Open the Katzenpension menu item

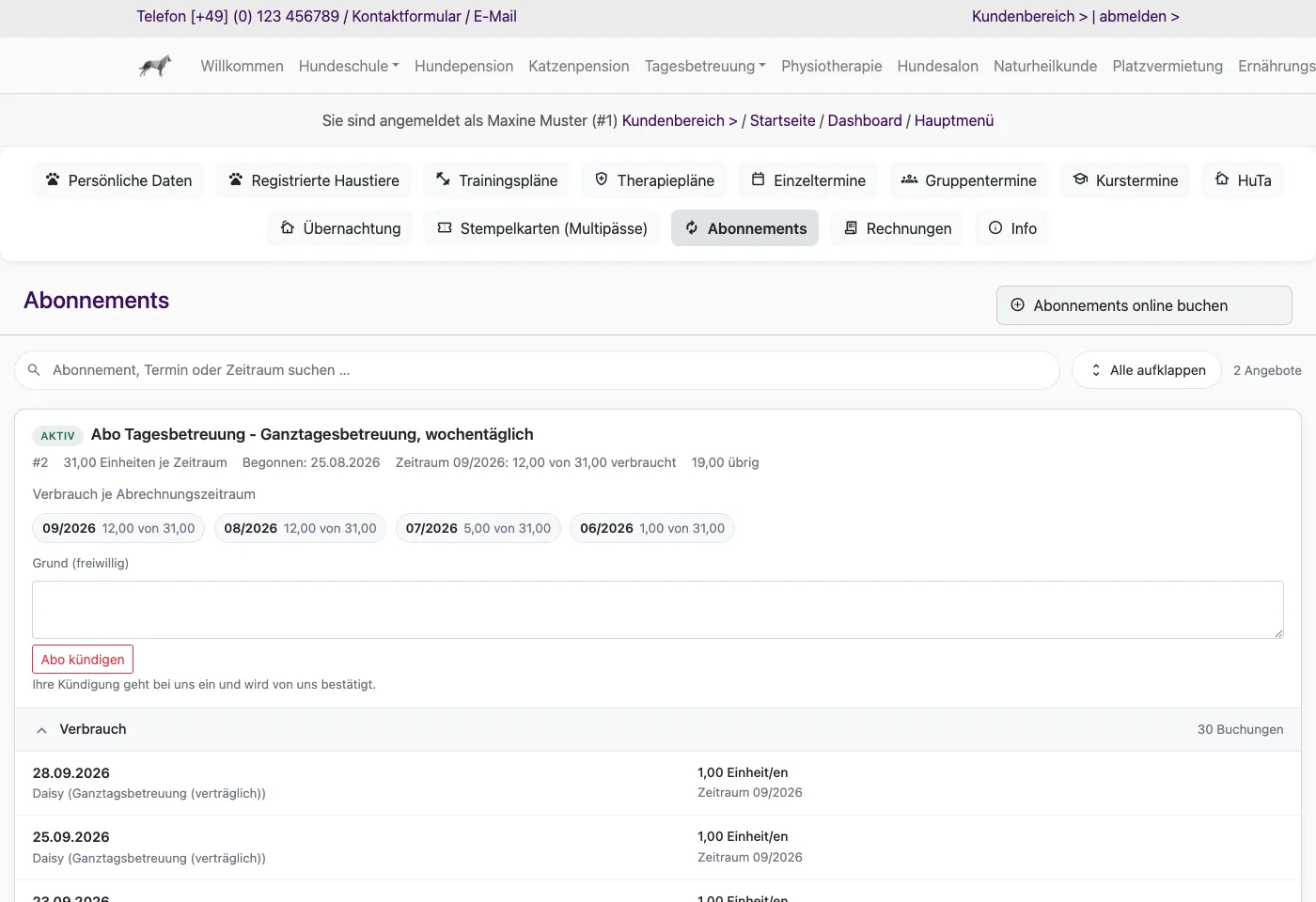[579, 66]
